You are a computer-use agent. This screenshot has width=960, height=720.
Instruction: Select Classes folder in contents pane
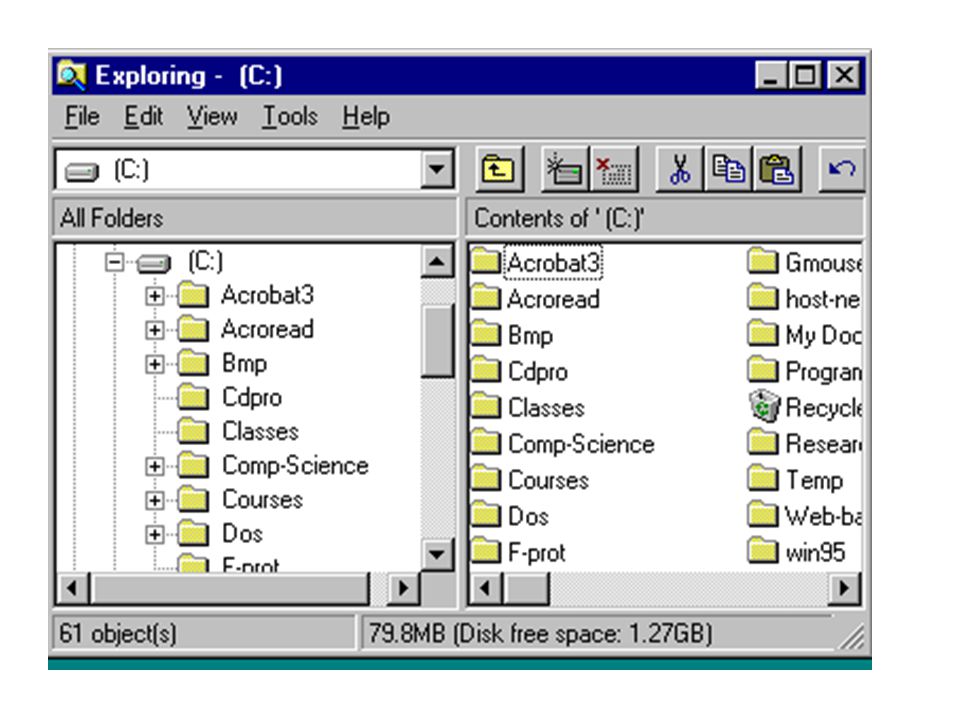coord(528,407)
